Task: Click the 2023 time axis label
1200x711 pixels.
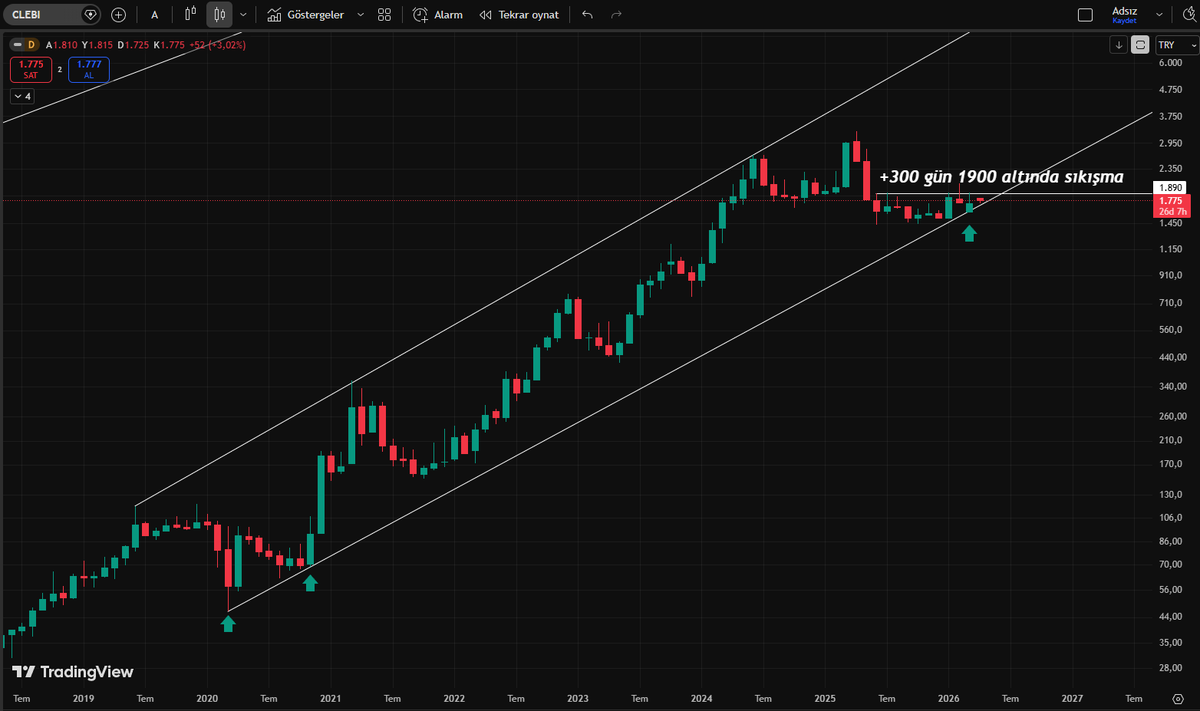Action: pyautogui.click(x=577, y=699)
